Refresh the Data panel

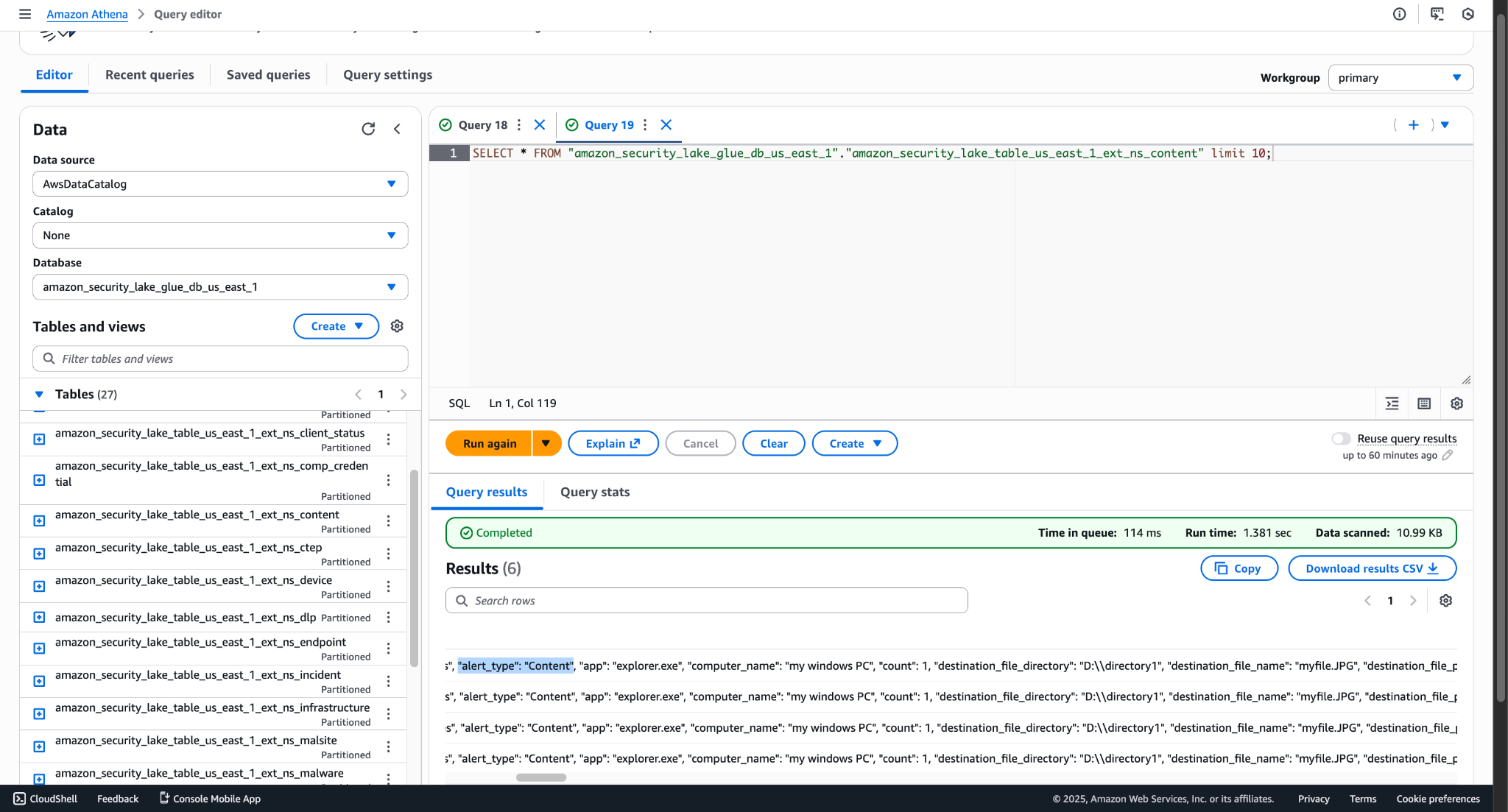pos(368,129)
